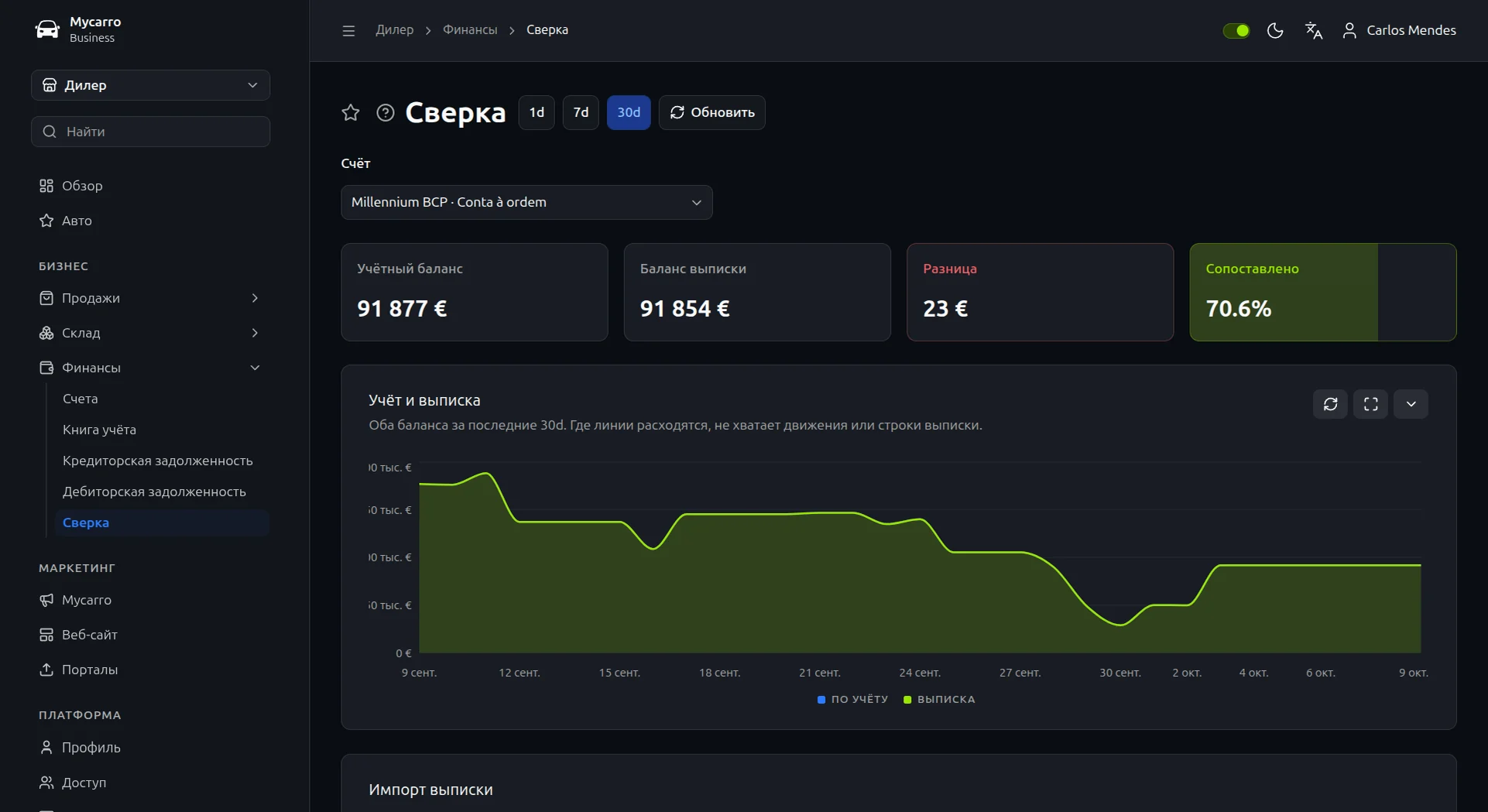Open Кредиторская задолженность page
The height and width of the screenshot is (812, 1488).
tap(162, 461)
